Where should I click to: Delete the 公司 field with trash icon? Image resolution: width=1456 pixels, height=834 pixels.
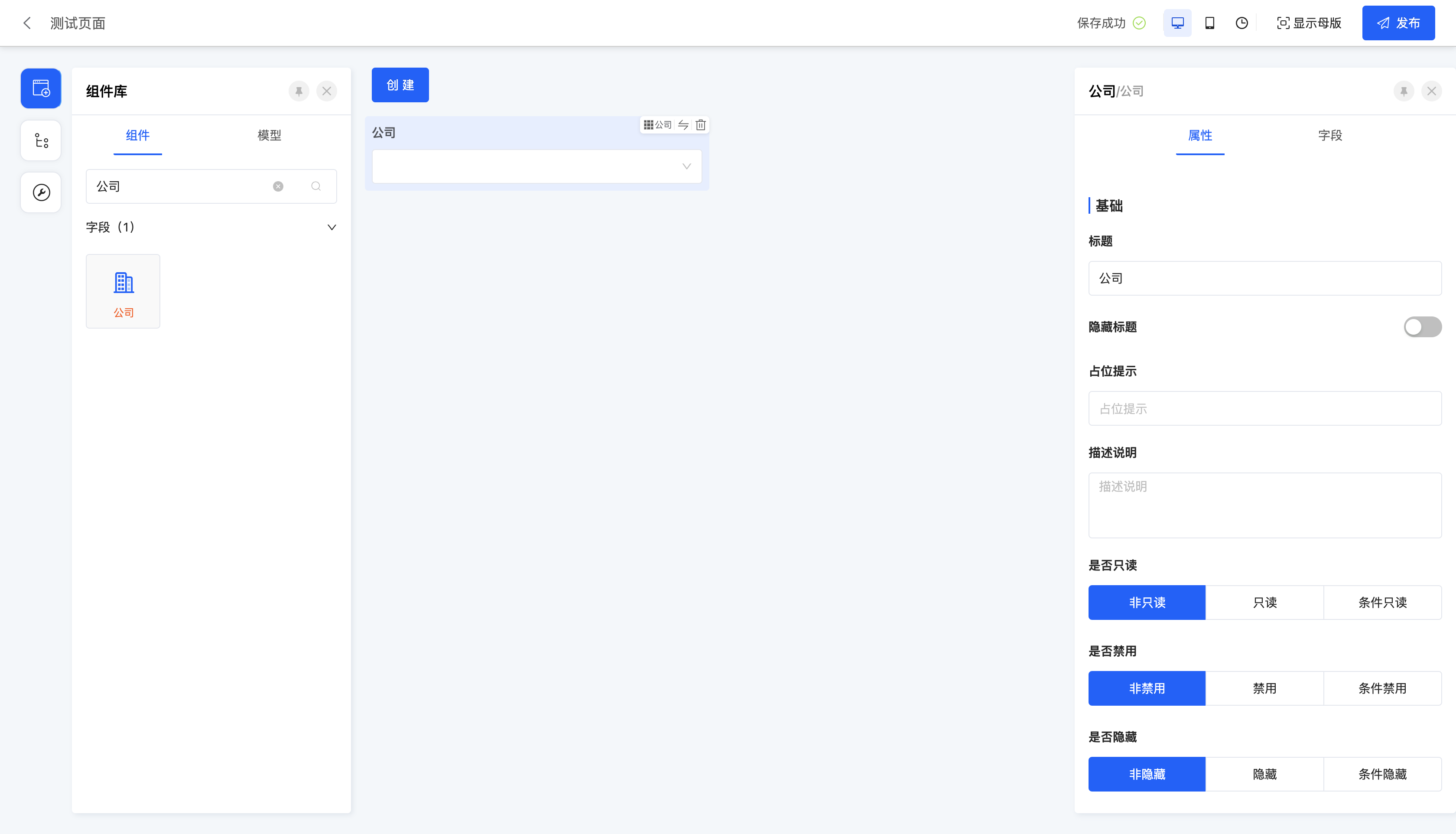click(x=700, y=125)
